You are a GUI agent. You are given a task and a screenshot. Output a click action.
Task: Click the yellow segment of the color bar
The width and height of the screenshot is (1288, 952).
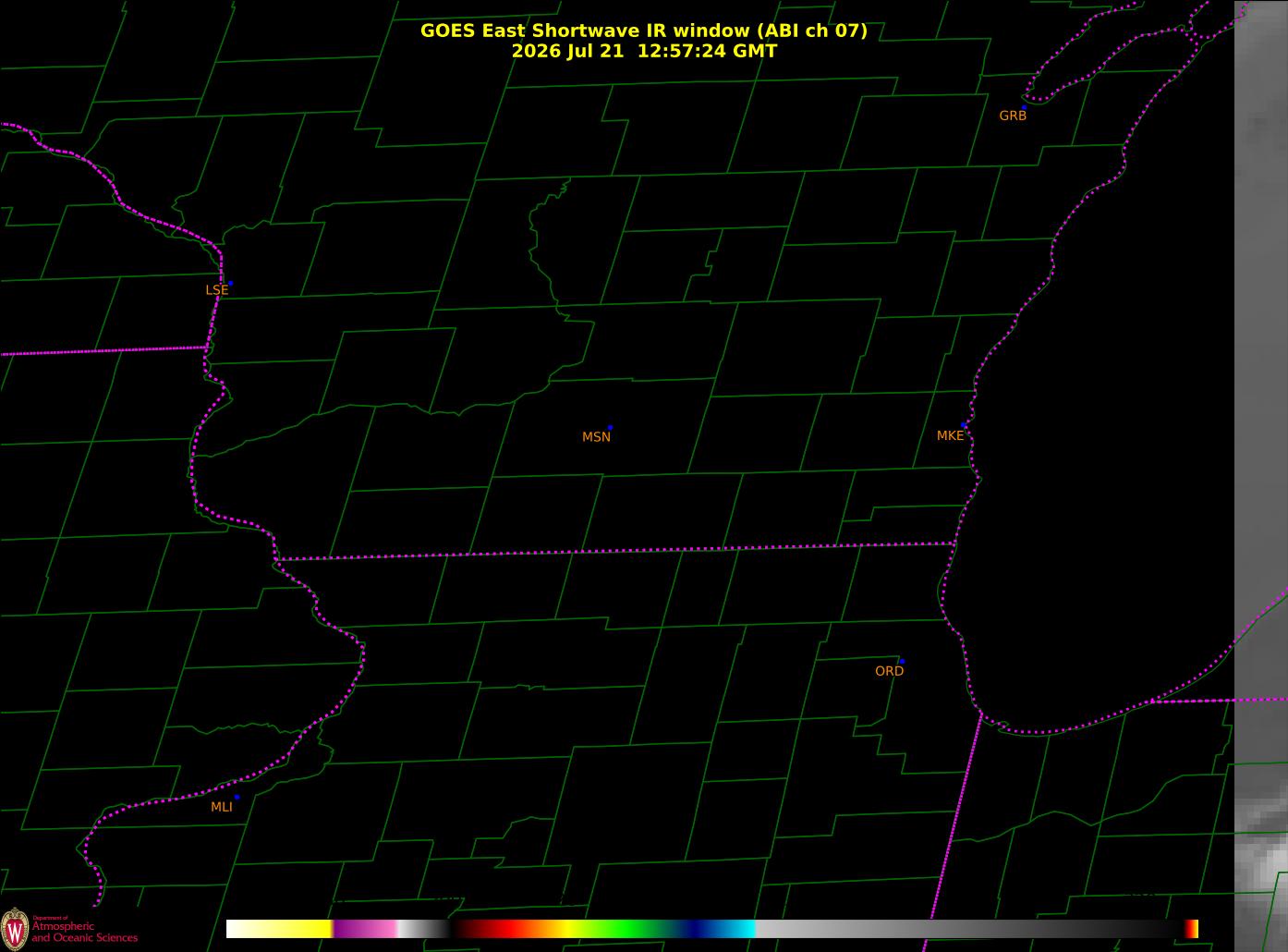point(305,929)
